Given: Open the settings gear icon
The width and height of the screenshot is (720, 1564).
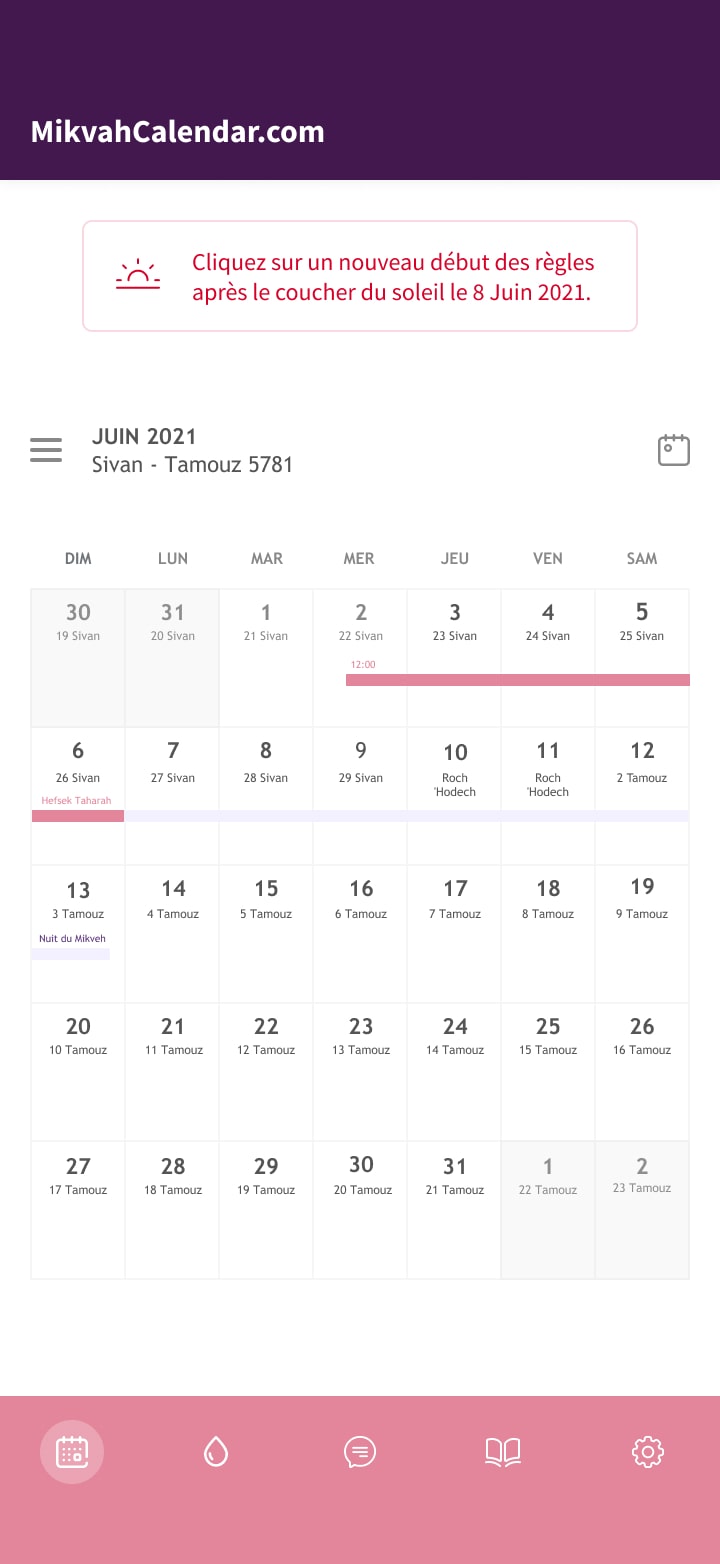Looking at the screenshot, I should (648, 1451).
